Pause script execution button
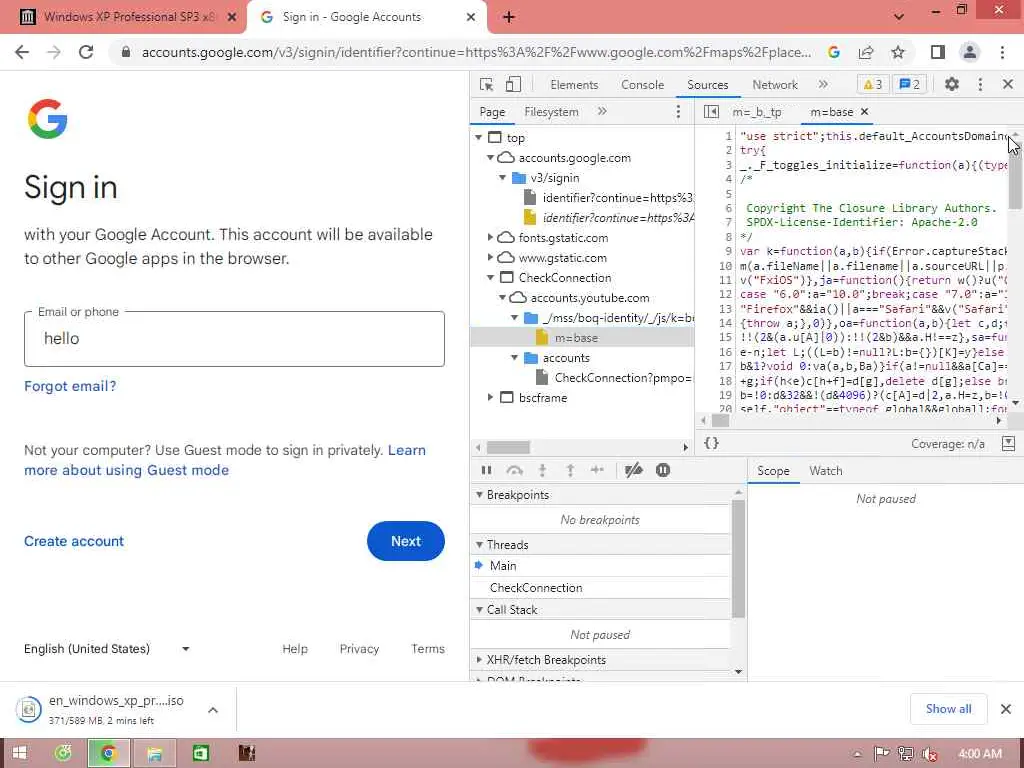The height and width of the screenshot is (768, 1024). (x=487, y=470)
